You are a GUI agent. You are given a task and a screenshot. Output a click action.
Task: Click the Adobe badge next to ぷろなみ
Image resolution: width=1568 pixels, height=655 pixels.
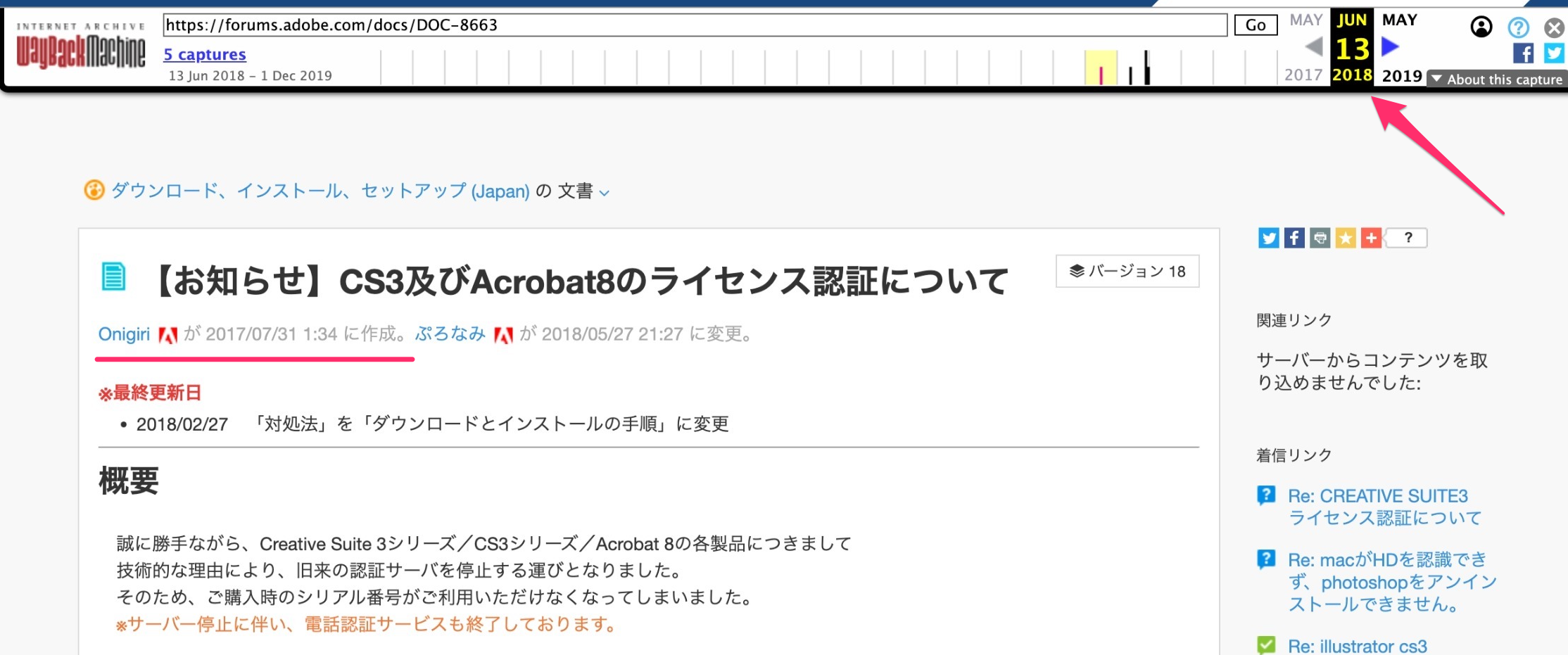pyautogui.click(x=503, y=335)
